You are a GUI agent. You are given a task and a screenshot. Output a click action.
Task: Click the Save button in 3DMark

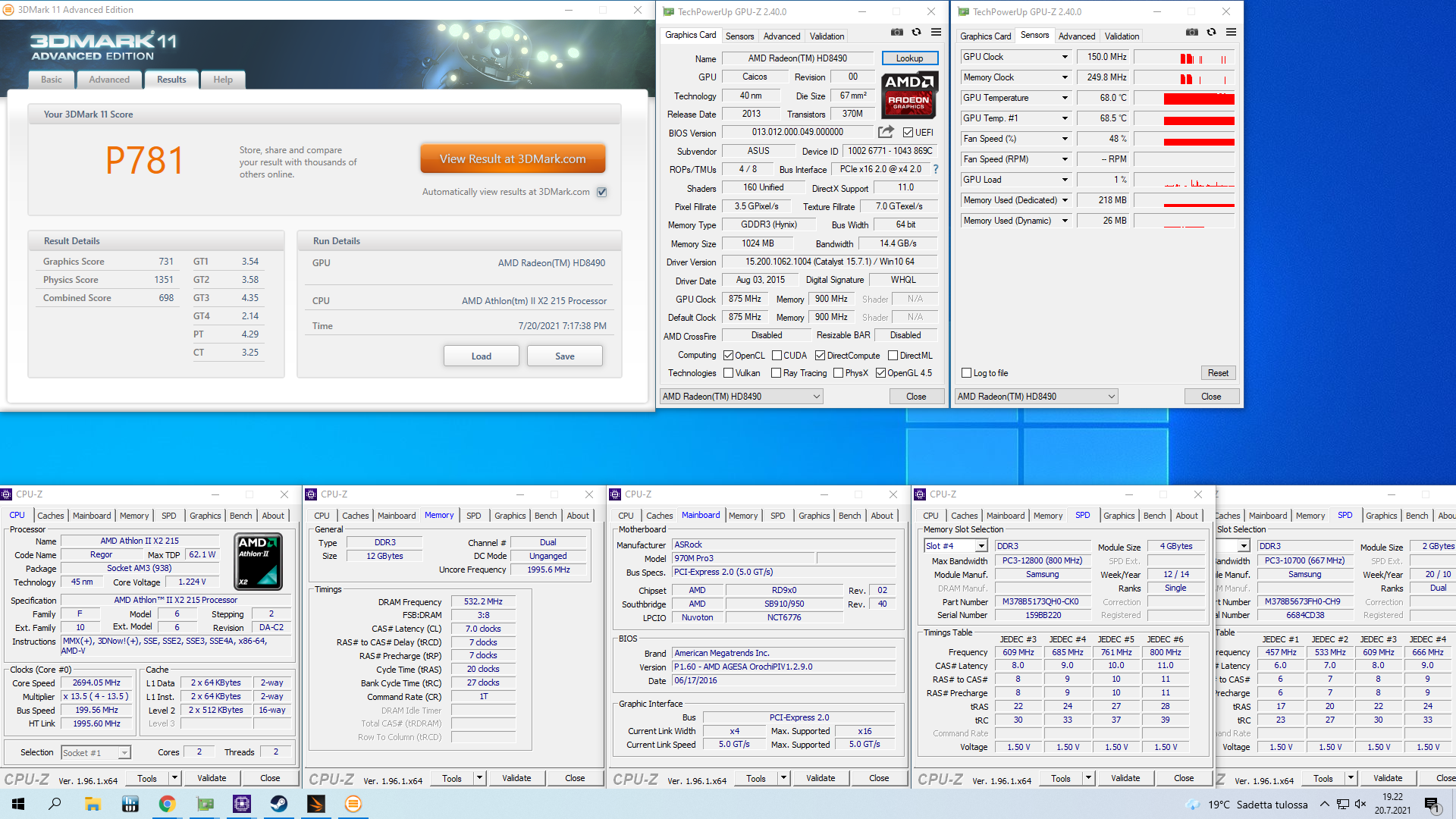point(565,356)
